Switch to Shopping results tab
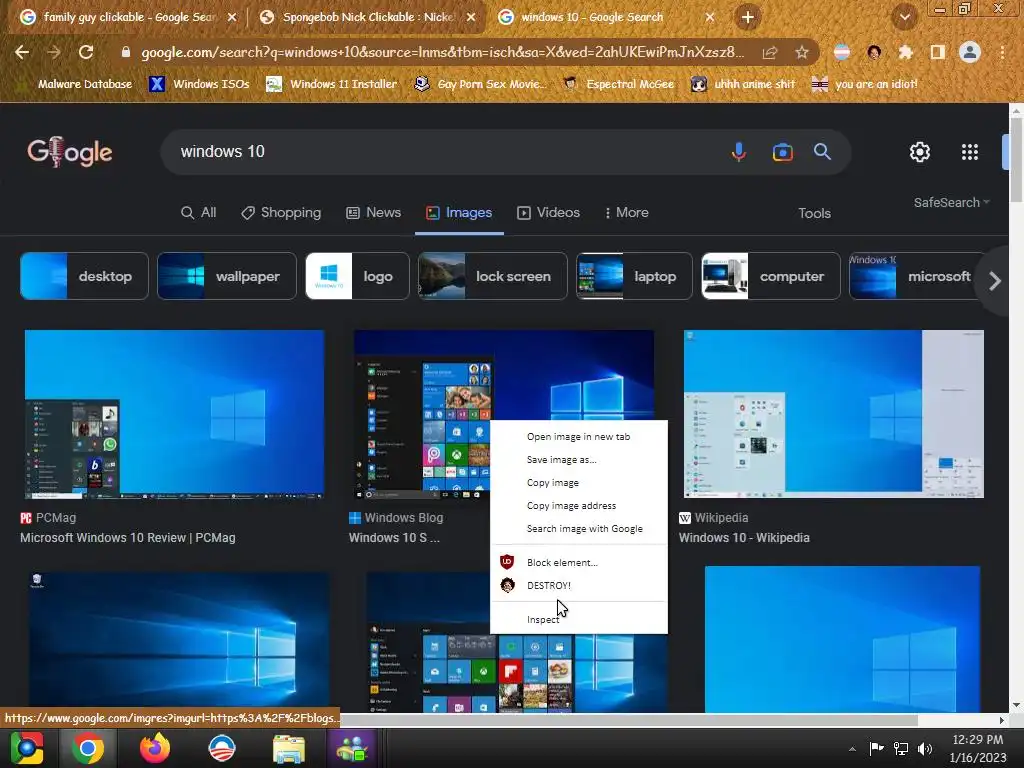The width and height of the screenshot is (1024, 768). pyautogui.click(x=281, y=212)
